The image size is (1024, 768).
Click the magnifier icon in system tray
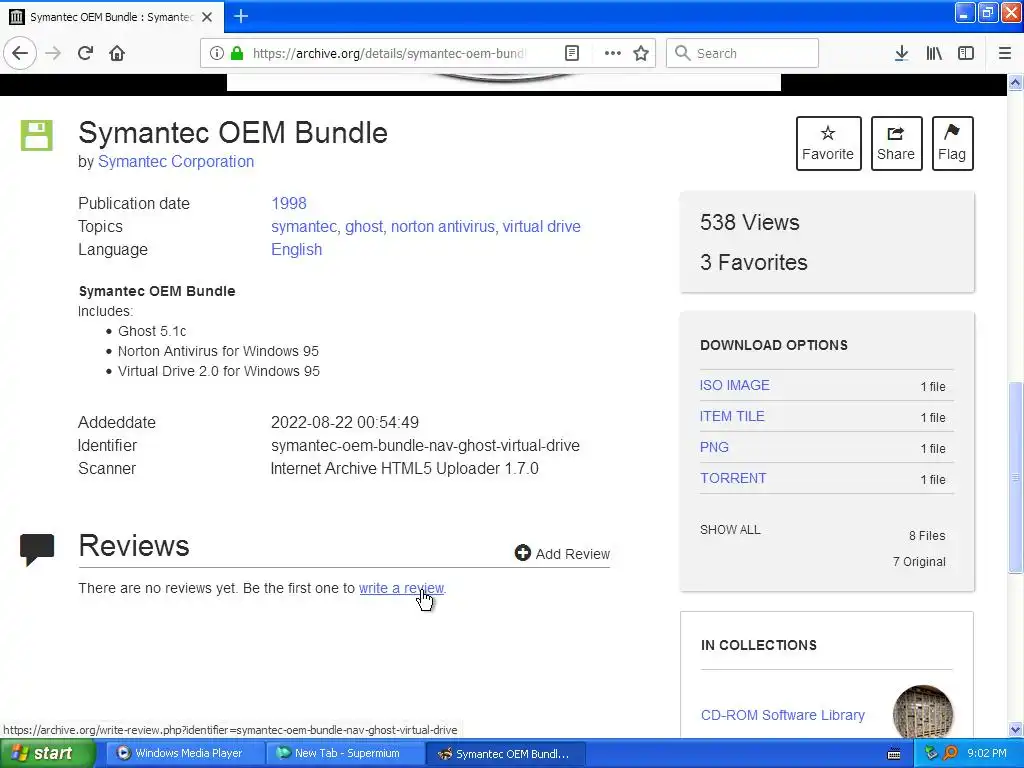pyautogui.click(x=950, y=753)
